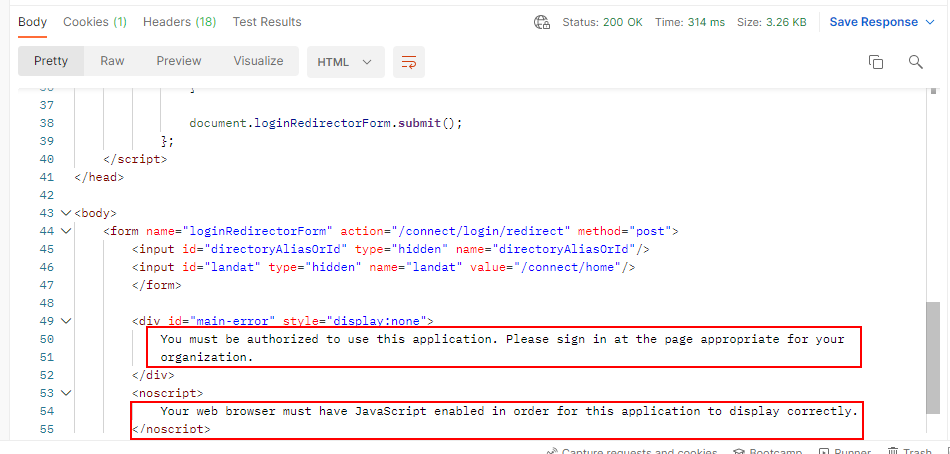Viewport: 950px width, 454px height.
Task: Click the scroll up arrow of scrollbar
Action: click(x=934, y=92)
